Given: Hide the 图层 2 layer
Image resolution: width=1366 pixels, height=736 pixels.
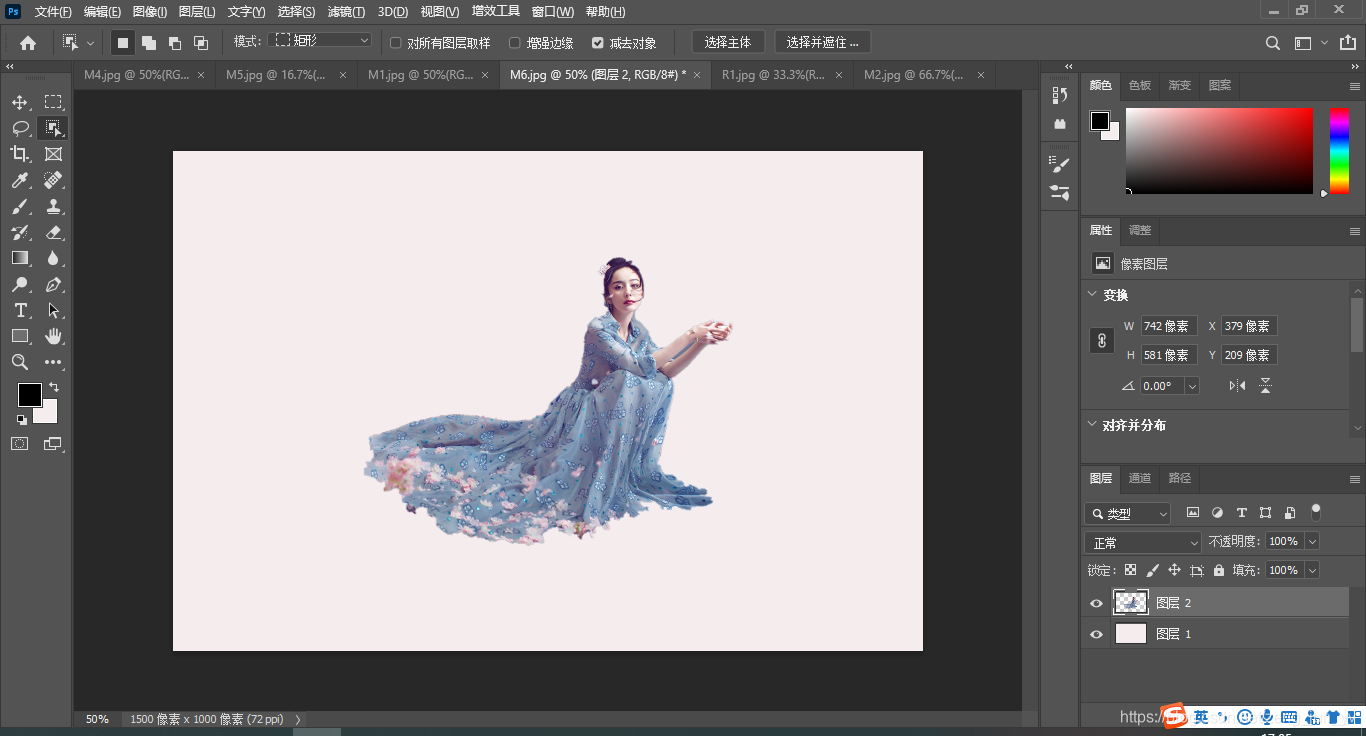Looking at the screenshot, I should pos(1096,602).
